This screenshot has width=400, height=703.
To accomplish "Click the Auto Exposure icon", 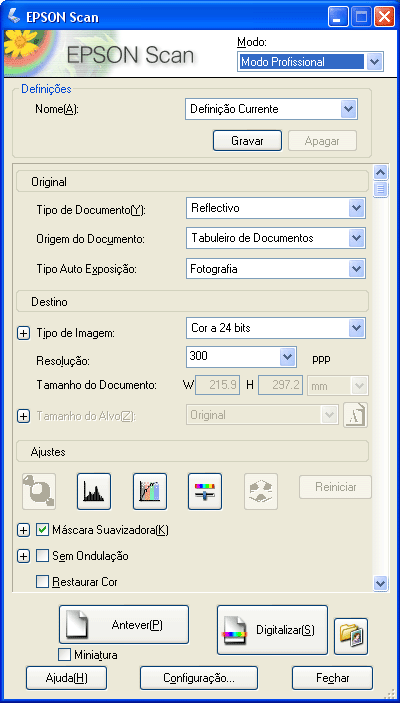I will [x=39, y=491].
